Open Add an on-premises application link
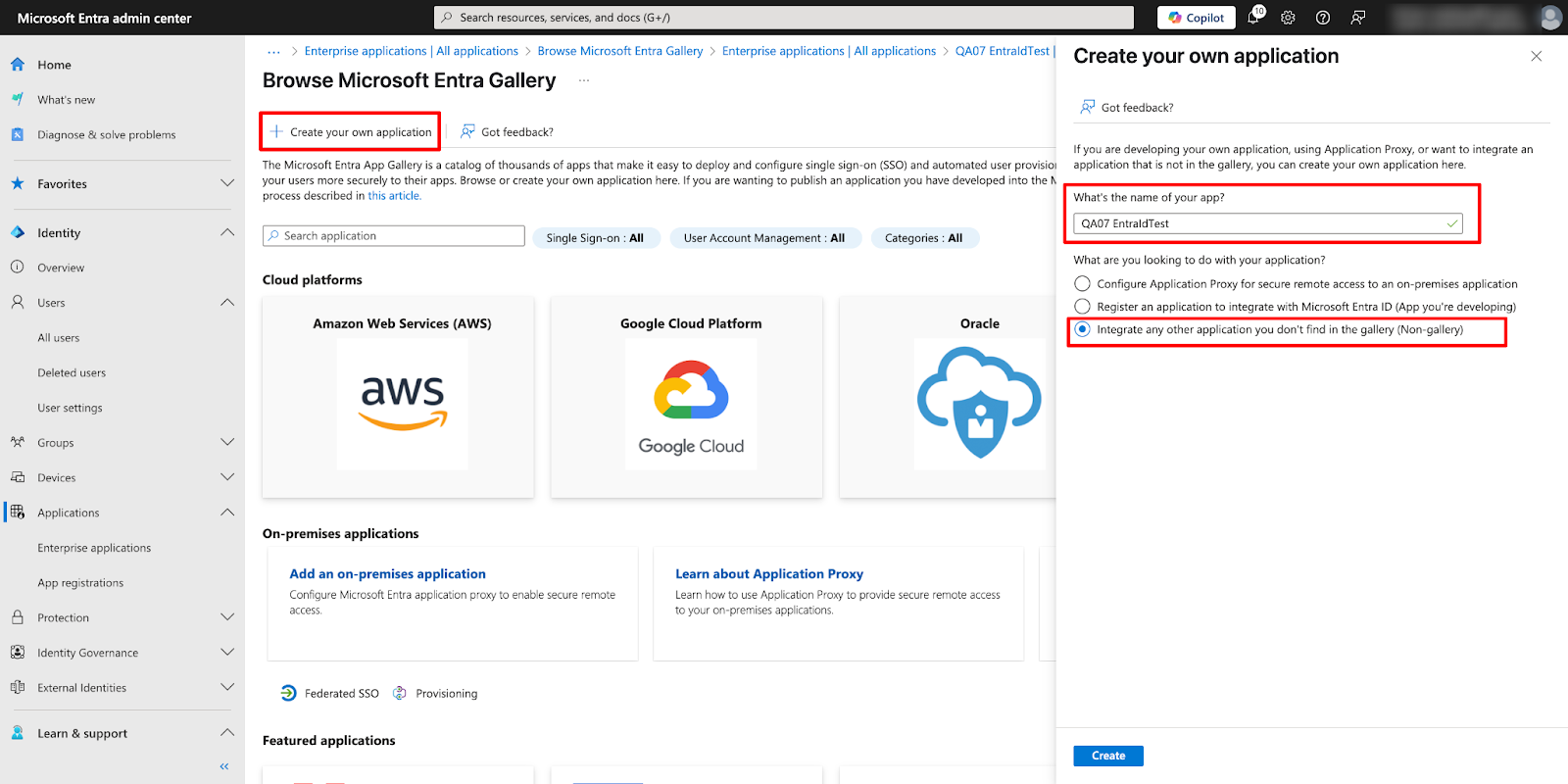 click(x=387, y=573)
